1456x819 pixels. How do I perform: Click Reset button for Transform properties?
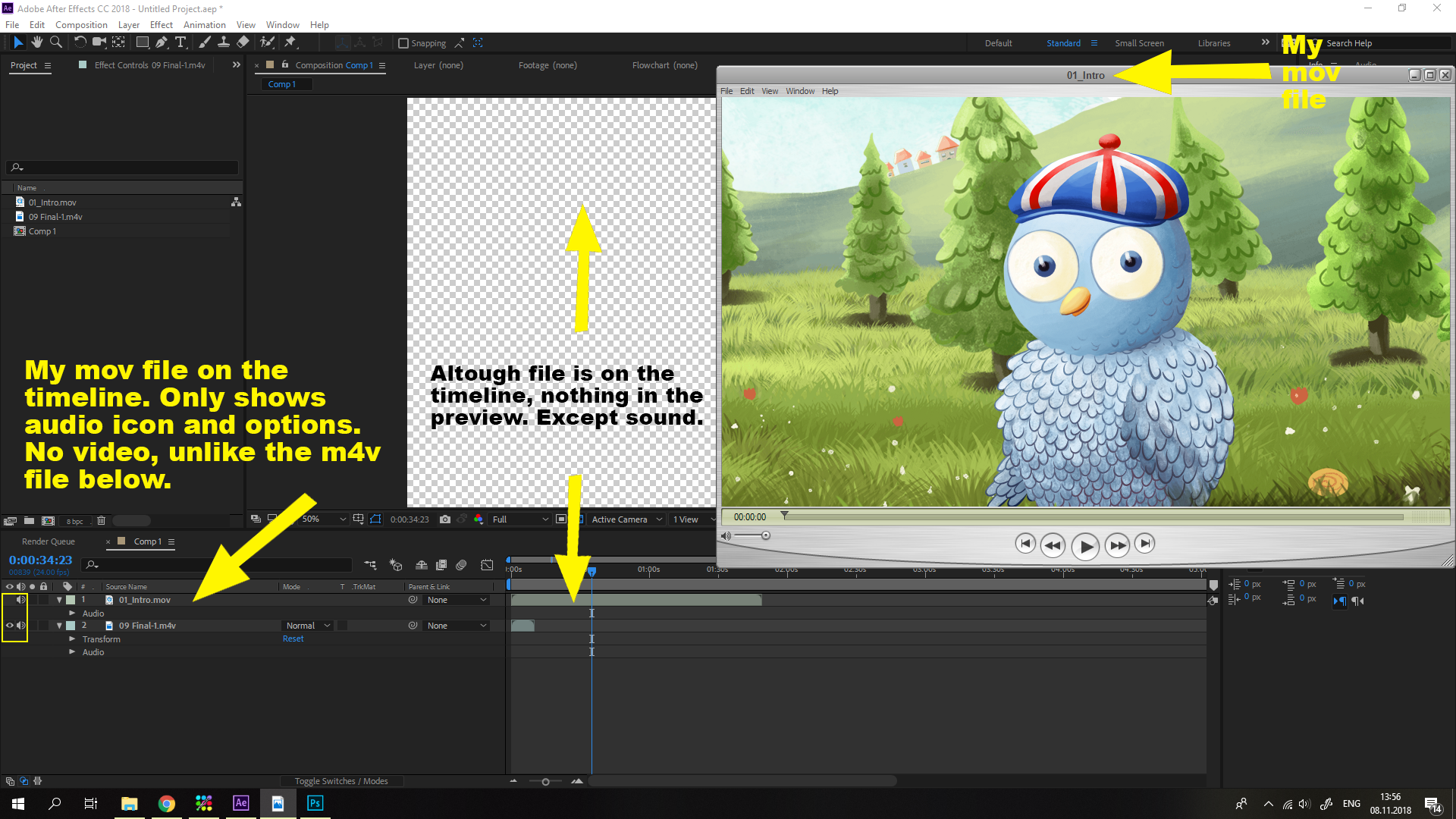tap(293, 638)
